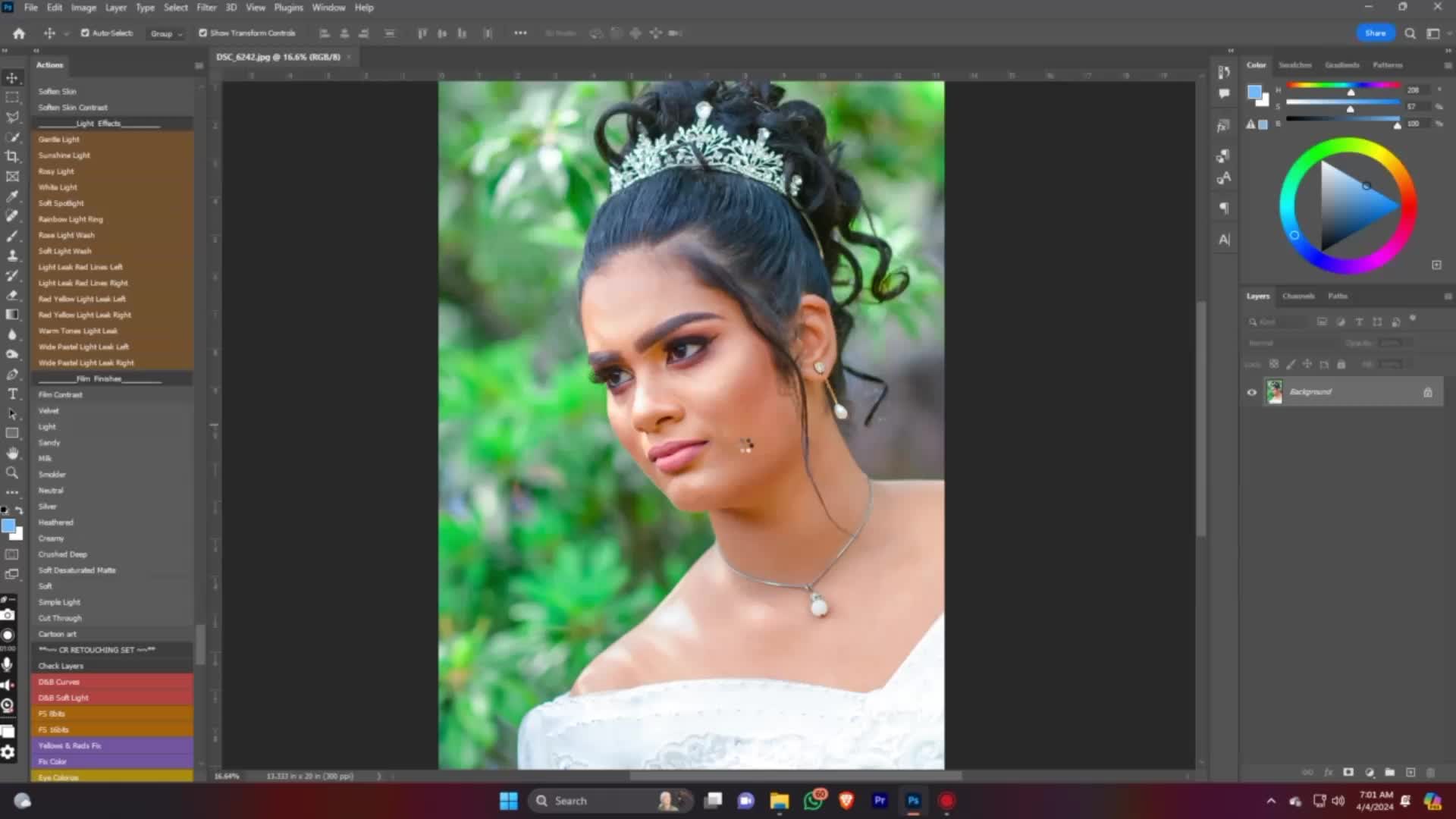The width and height of the screenshot is (1456, 819).
Task: Select the Hand tool
Action: [12, 453]
